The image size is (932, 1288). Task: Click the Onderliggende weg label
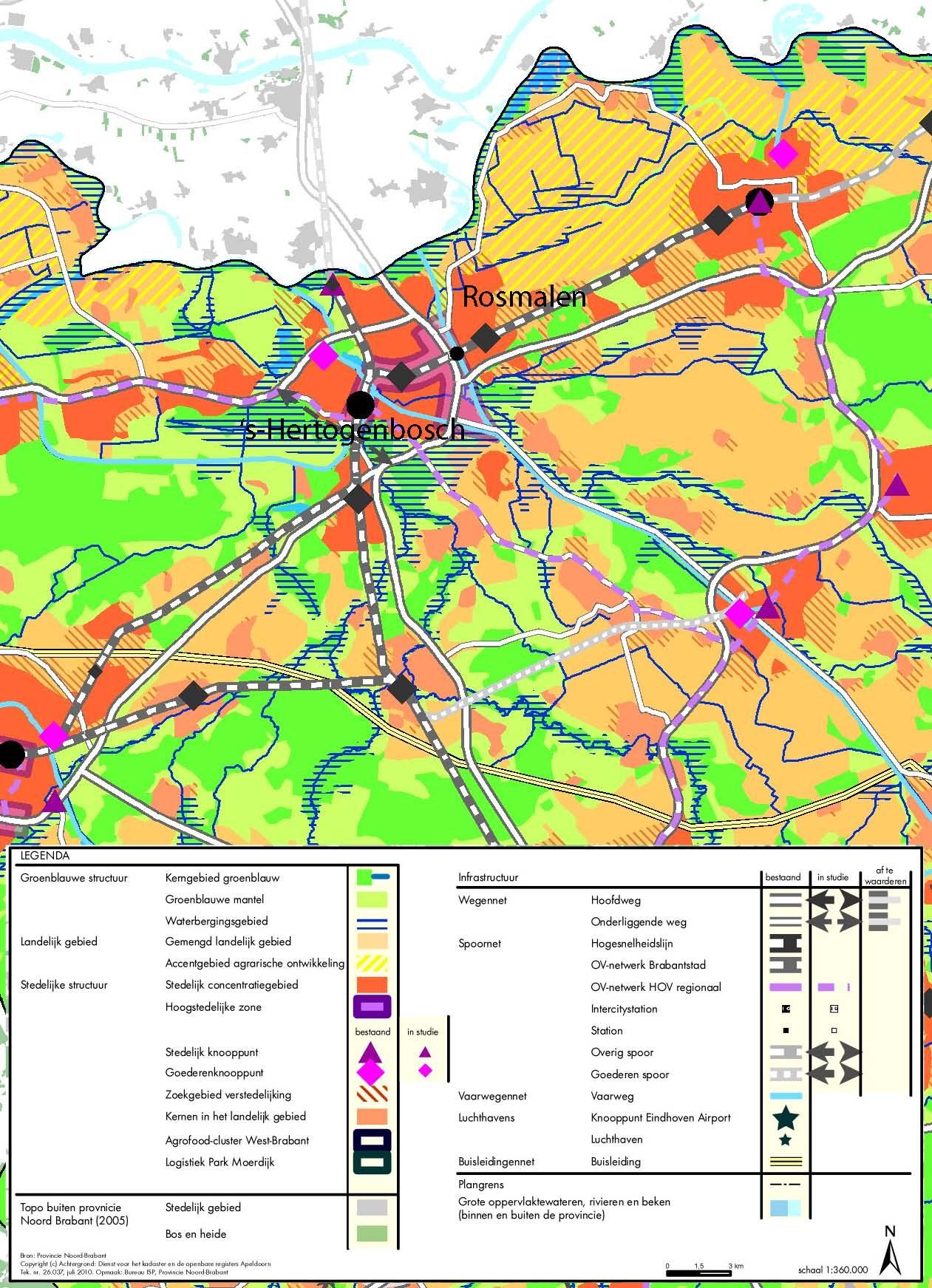639,922
